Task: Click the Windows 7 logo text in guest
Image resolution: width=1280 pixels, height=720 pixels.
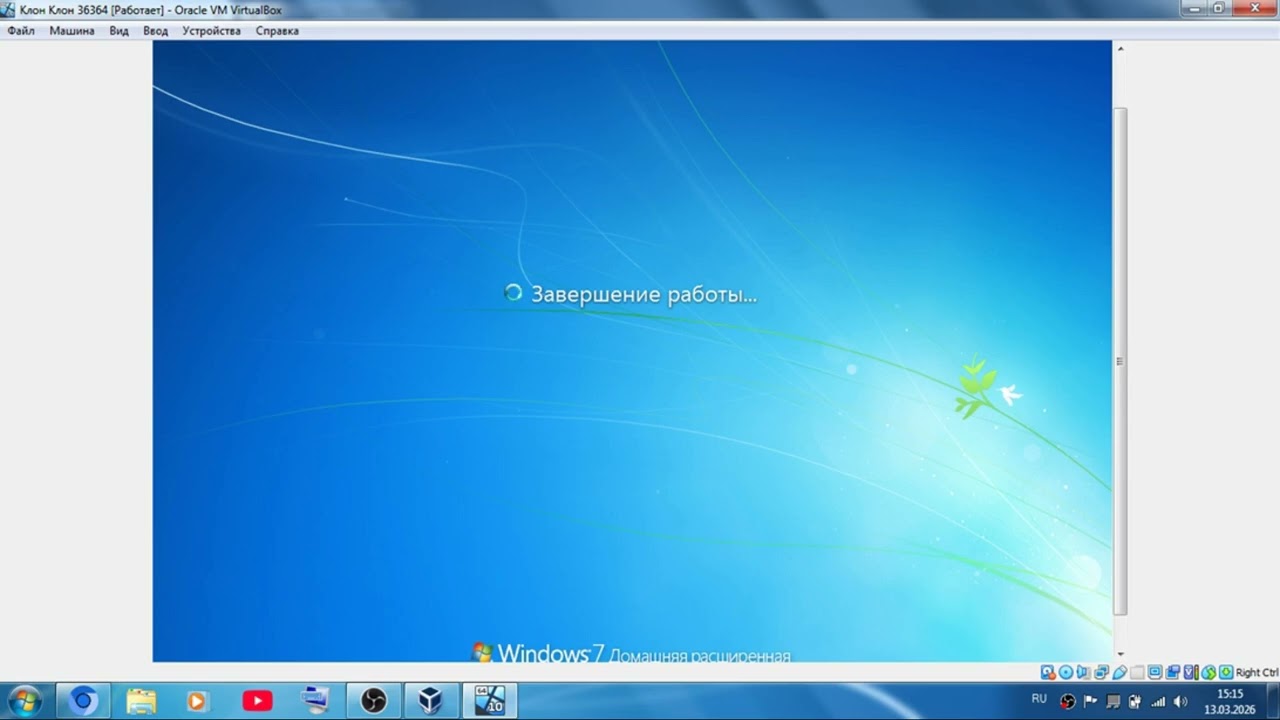Action: [631, 655]
